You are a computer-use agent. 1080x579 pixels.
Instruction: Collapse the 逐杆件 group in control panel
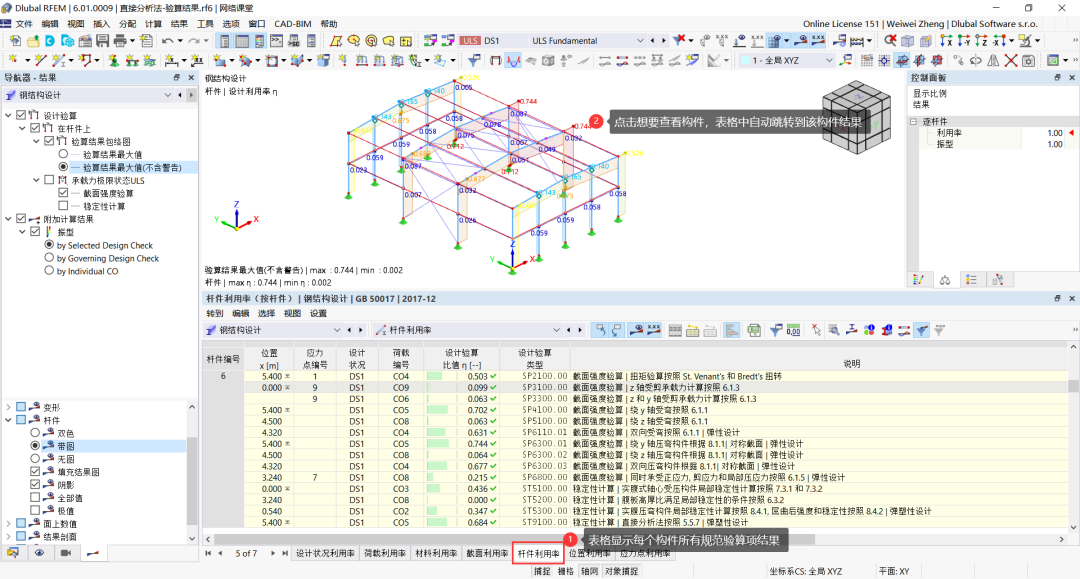pyautogui.click(x=914, y=121)
